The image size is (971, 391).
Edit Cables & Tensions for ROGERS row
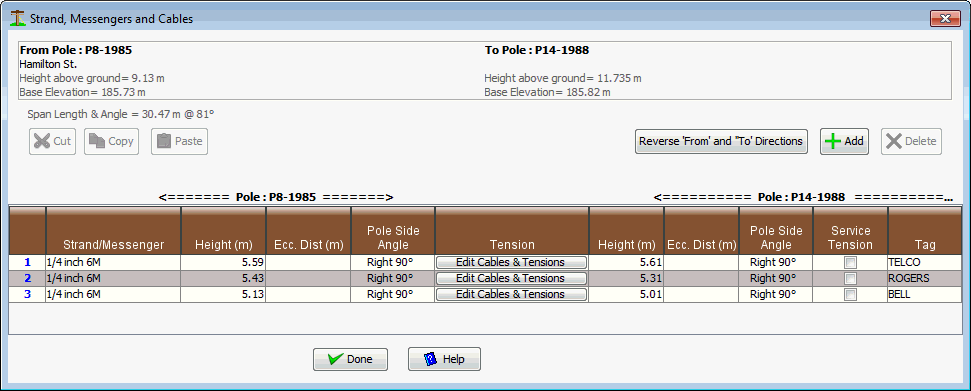(511, 278)
